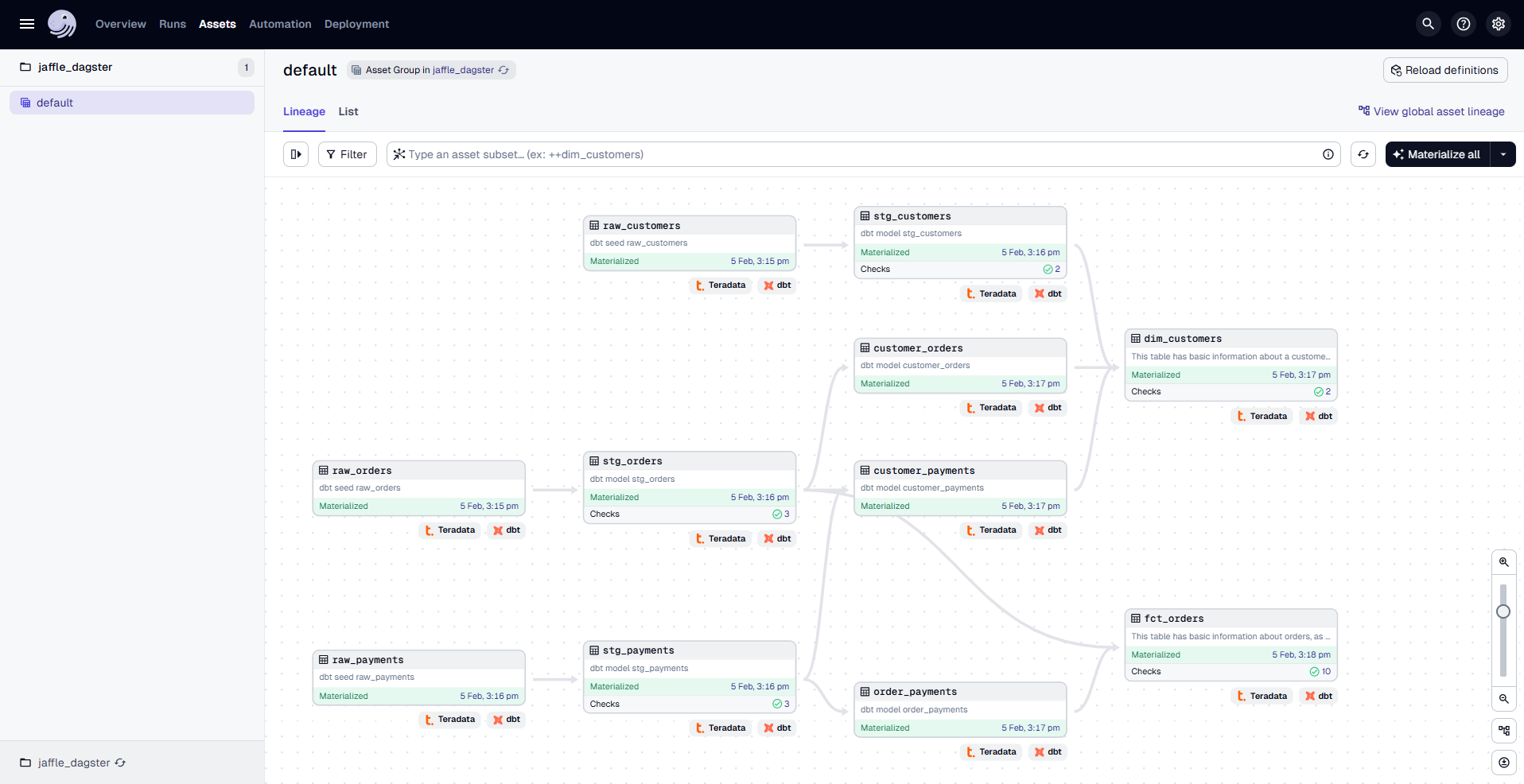Viewport: 1524px width, 784px height.
Task: Click raw_payments materialization time 5 Feb, 3:16 pm
Action: tap(489, 697)
